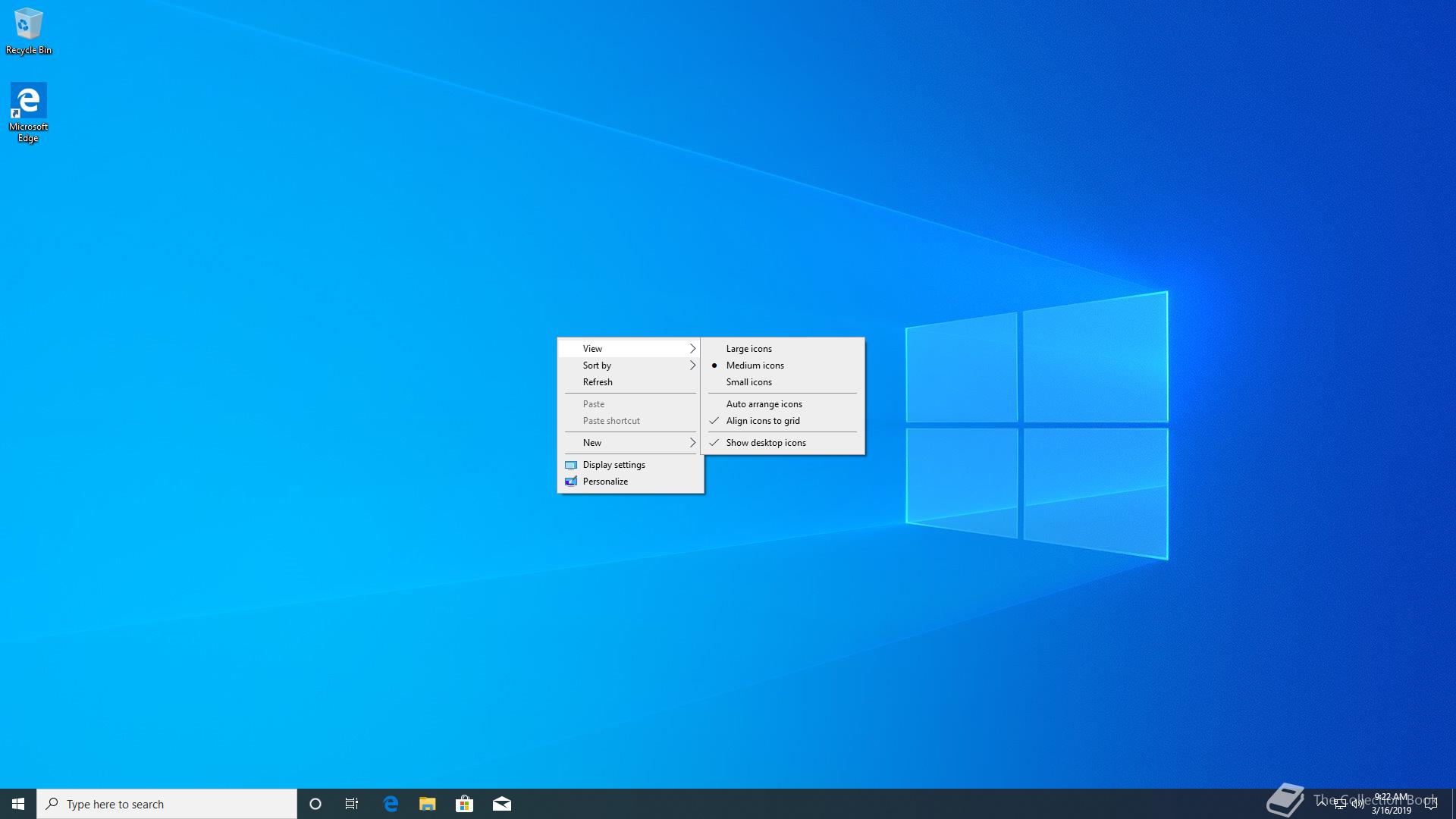Image resolution: width=1456 pixels, height=819 pixels.
Task: Open Task View from the taskbar
Action: [x=352, y=804]
